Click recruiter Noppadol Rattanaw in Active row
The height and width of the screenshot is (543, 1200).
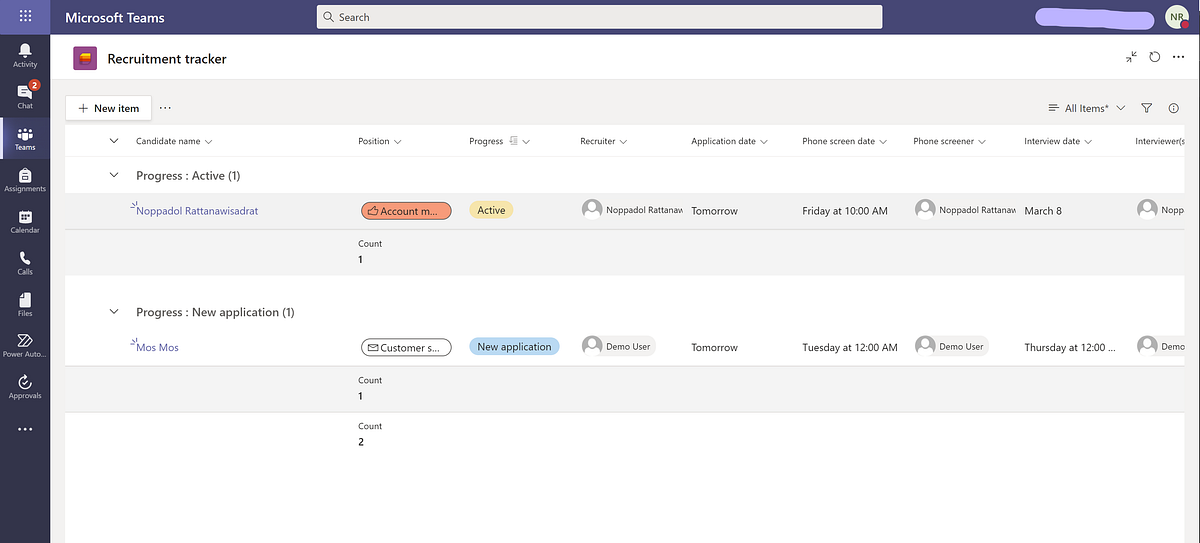(x=632, y=209)
